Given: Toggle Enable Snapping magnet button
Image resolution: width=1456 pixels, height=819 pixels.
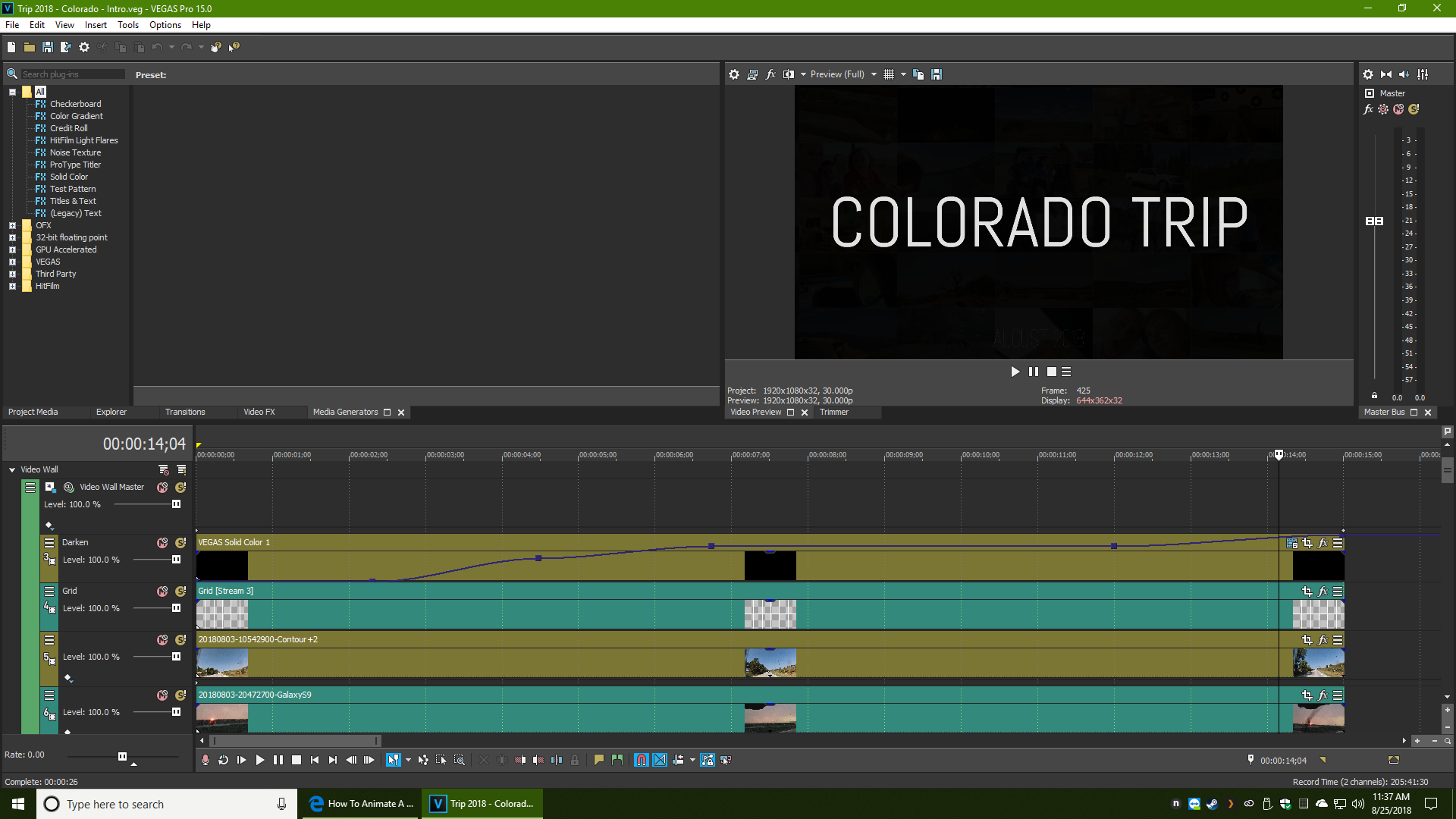Looking at the screenshot, I should (642, 760).
